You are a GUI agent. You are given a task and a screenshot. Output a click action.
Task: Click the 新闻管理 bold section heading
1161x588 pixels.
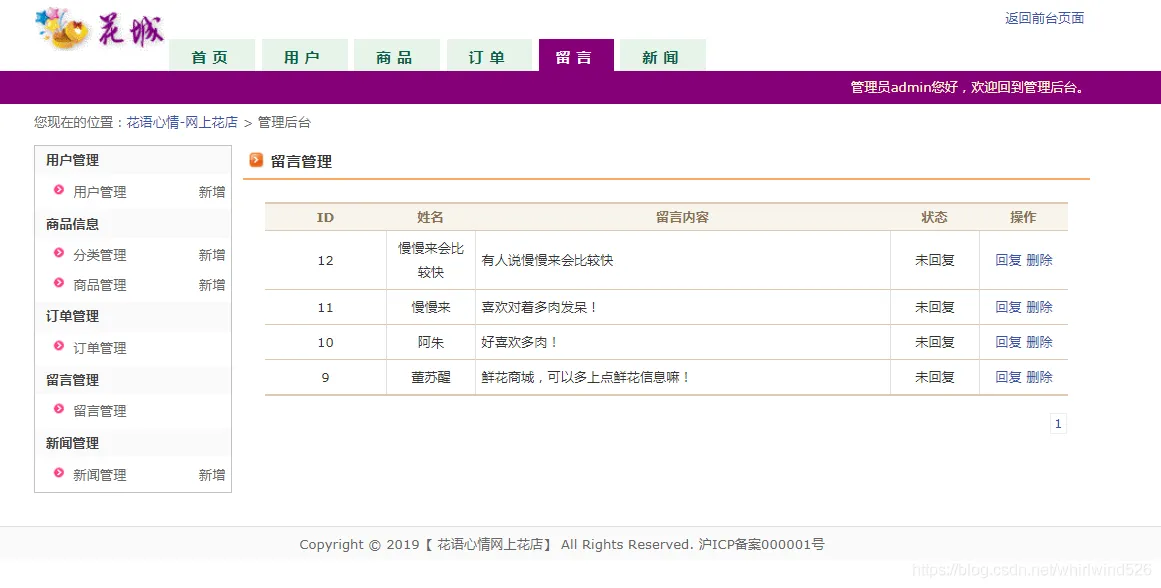73,443
